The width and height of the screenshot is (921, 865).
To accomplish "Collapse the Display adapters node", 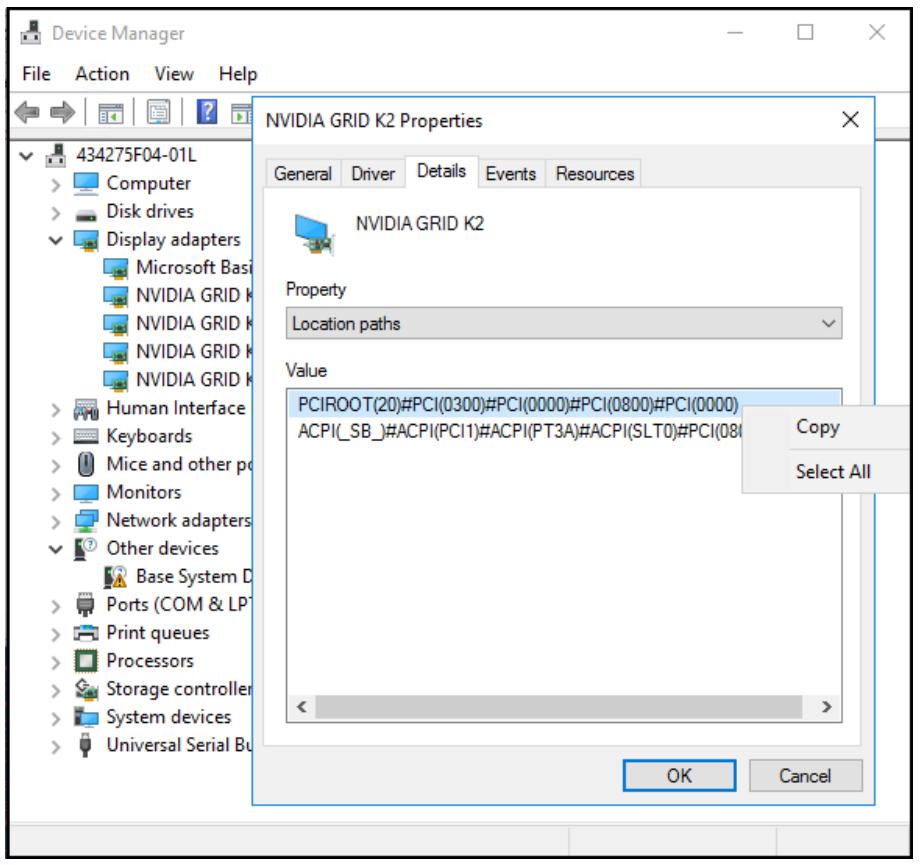I will 56,240.
